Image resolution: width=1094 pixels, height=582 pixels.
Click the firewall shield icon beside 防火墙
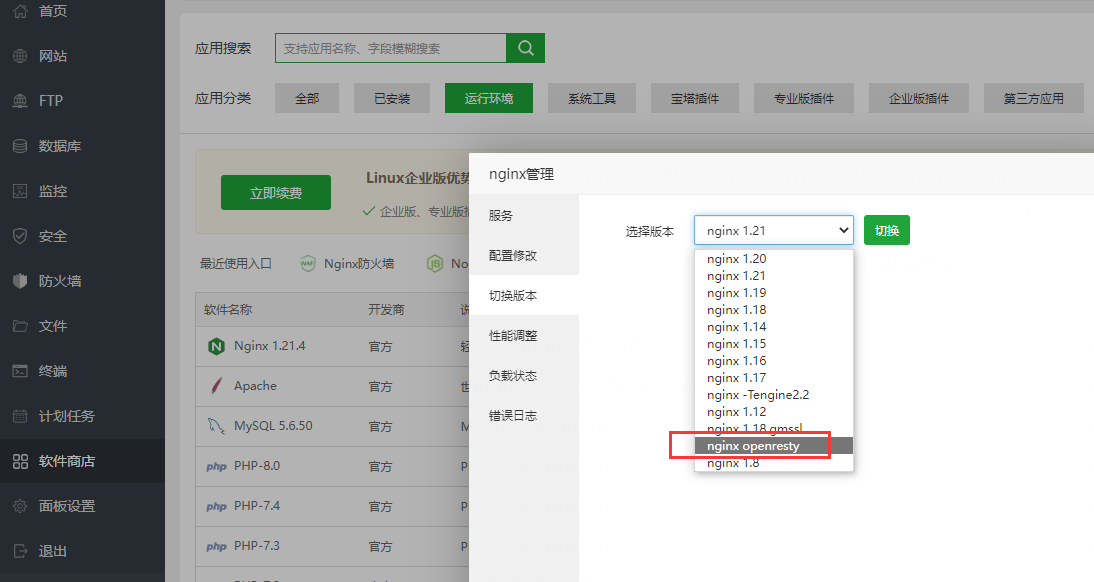[20, 281]
